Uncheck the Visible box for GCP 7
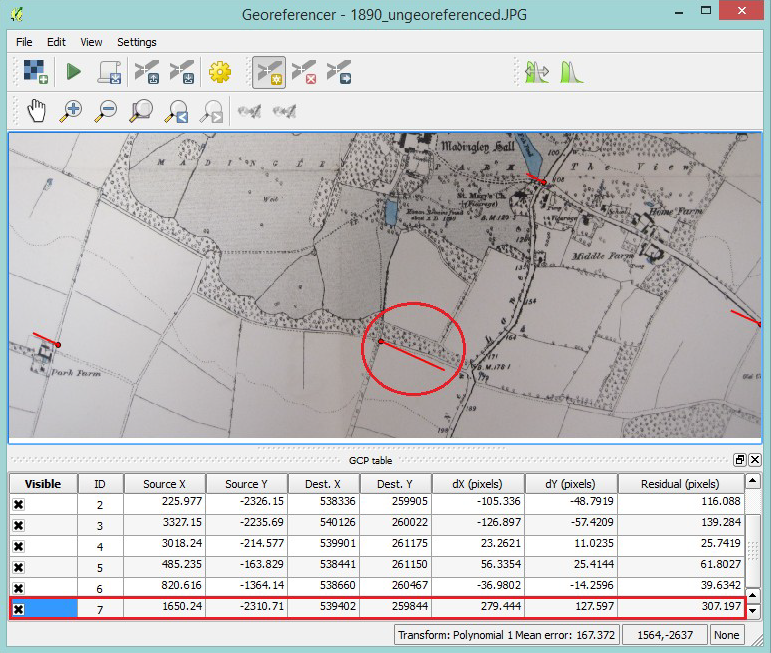771x653 pixels. (x=18, y=609)
